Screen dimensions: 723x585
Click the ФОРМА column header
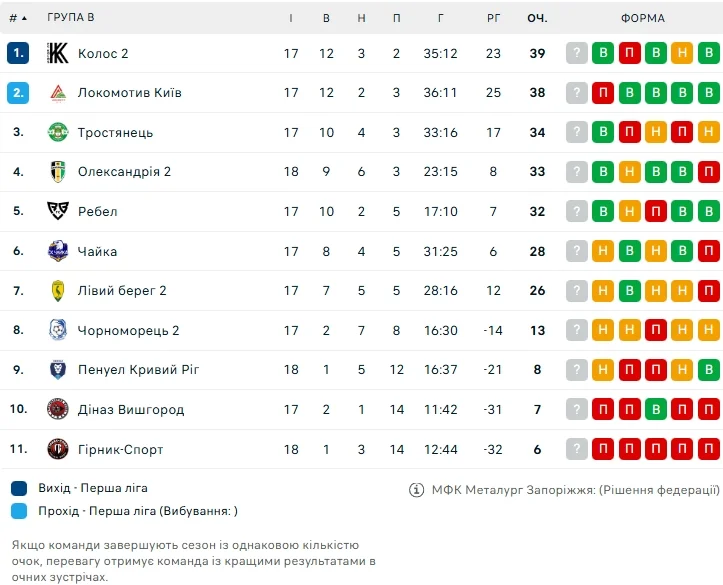pyautogui.click(x=642, y=18)
